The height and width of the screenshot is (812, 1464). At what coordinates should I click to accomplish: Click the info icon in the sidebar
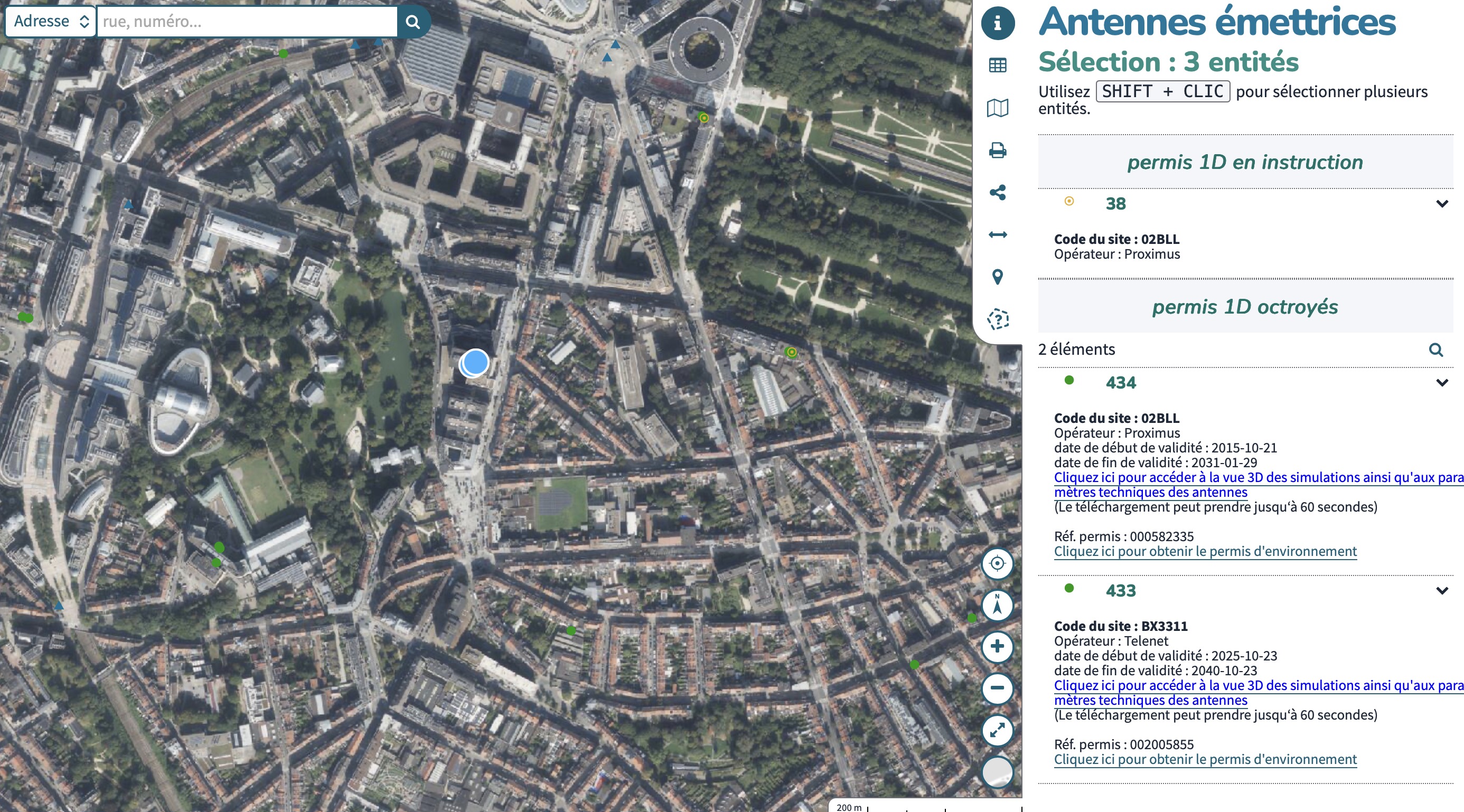[998, 23]
